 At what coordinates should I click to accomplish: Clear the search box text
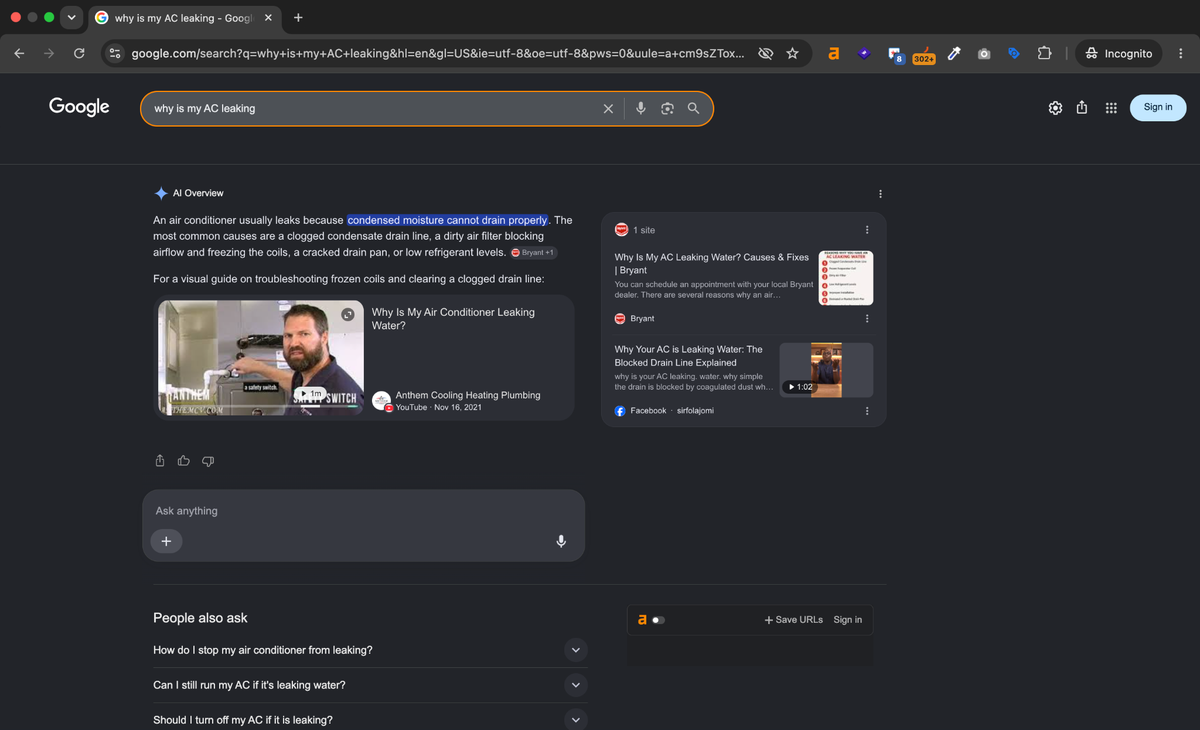click(x=608, y=108)
